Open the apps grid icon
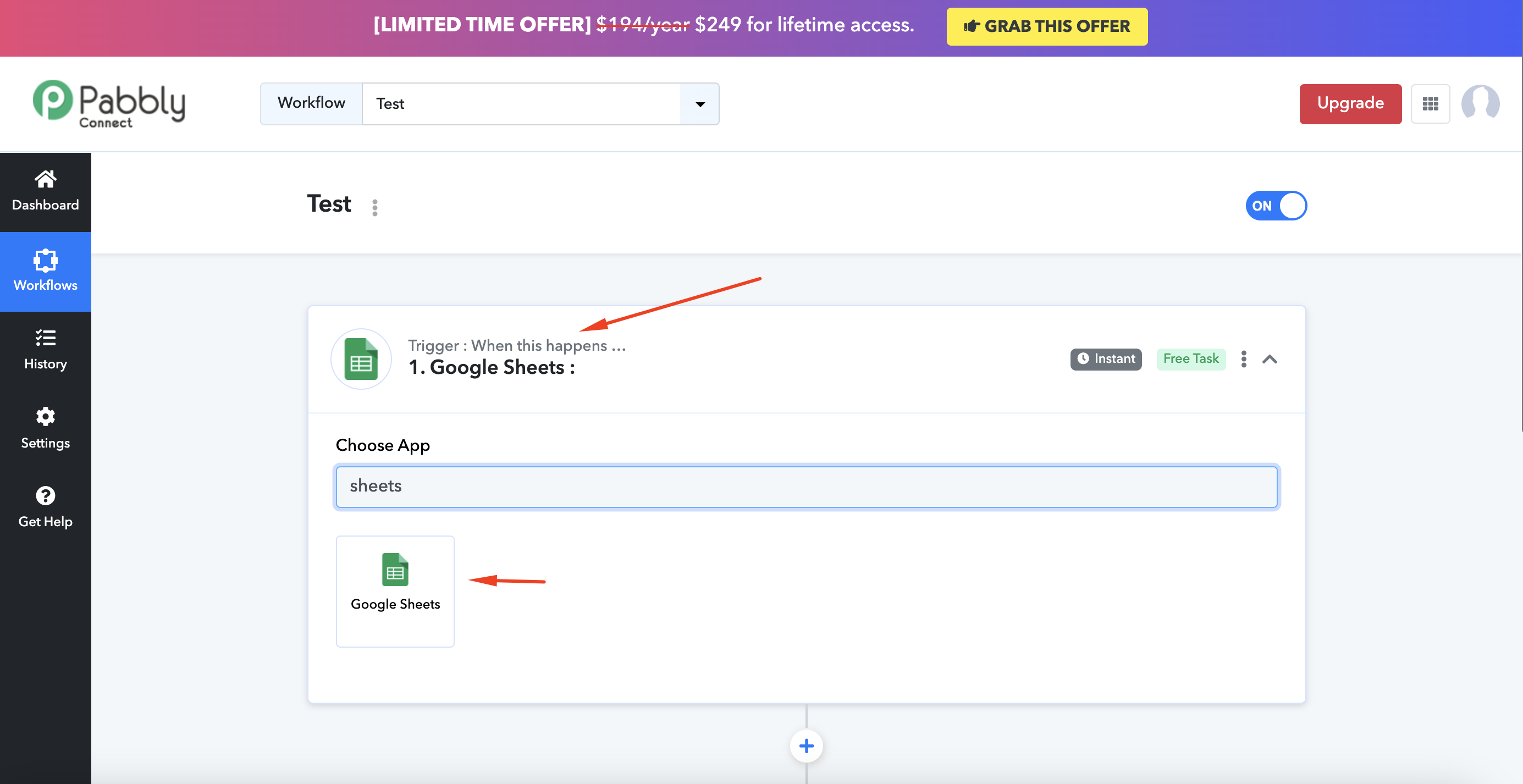 point(1430,104)
